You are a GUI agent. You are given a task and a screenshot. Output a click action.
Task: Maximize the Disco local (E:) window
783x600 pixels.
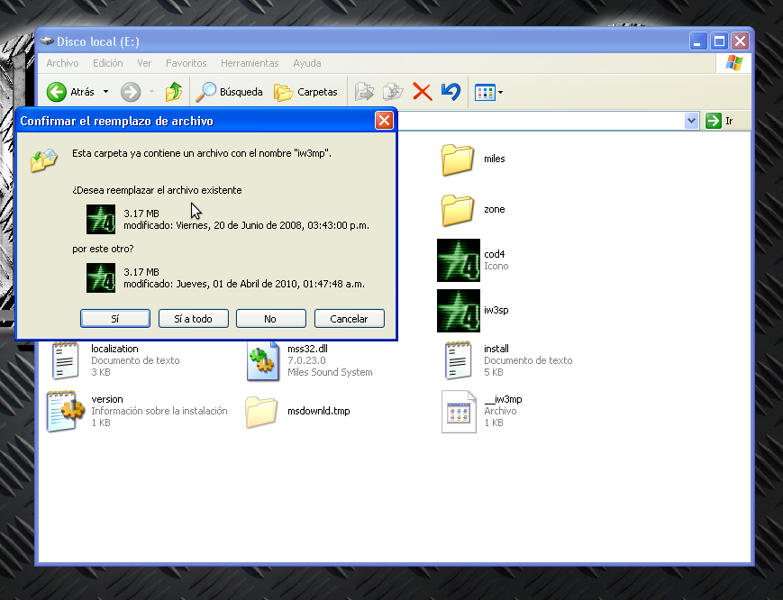(x=719, y=41)
